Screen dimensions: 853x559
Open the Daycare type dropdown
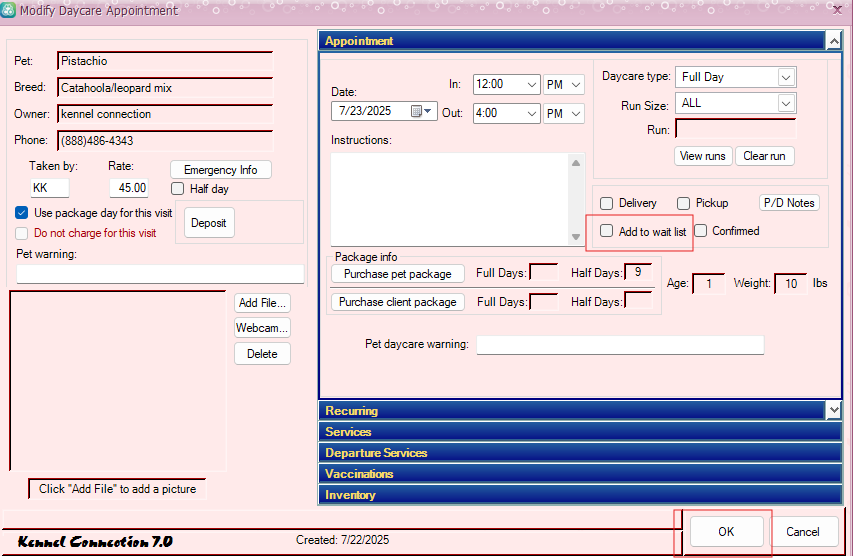pos(786,77)
